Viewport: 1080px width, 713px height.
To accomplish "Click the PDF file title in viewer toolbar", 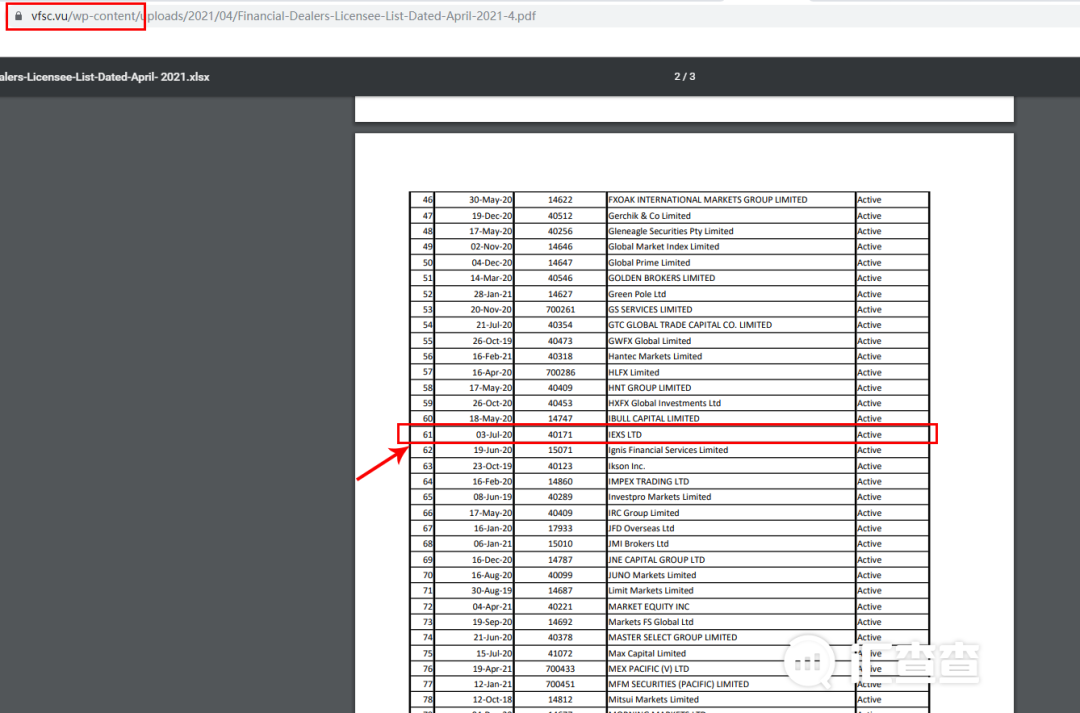I will click(x=105, y=77).
